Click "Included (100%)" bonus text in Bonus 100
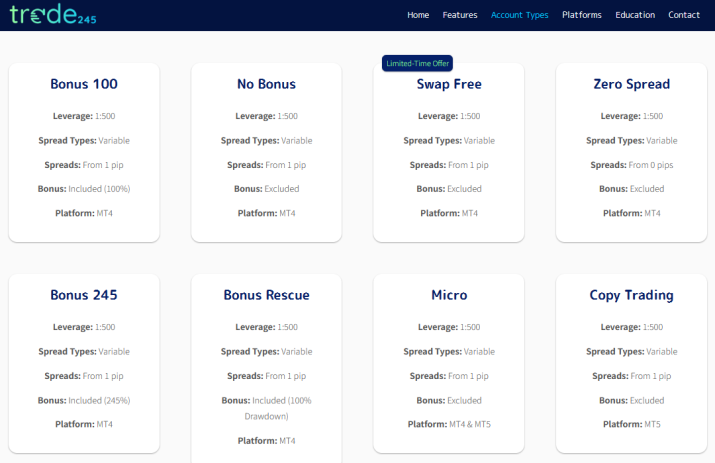The image size is (715, 463). tap(99, 189)
